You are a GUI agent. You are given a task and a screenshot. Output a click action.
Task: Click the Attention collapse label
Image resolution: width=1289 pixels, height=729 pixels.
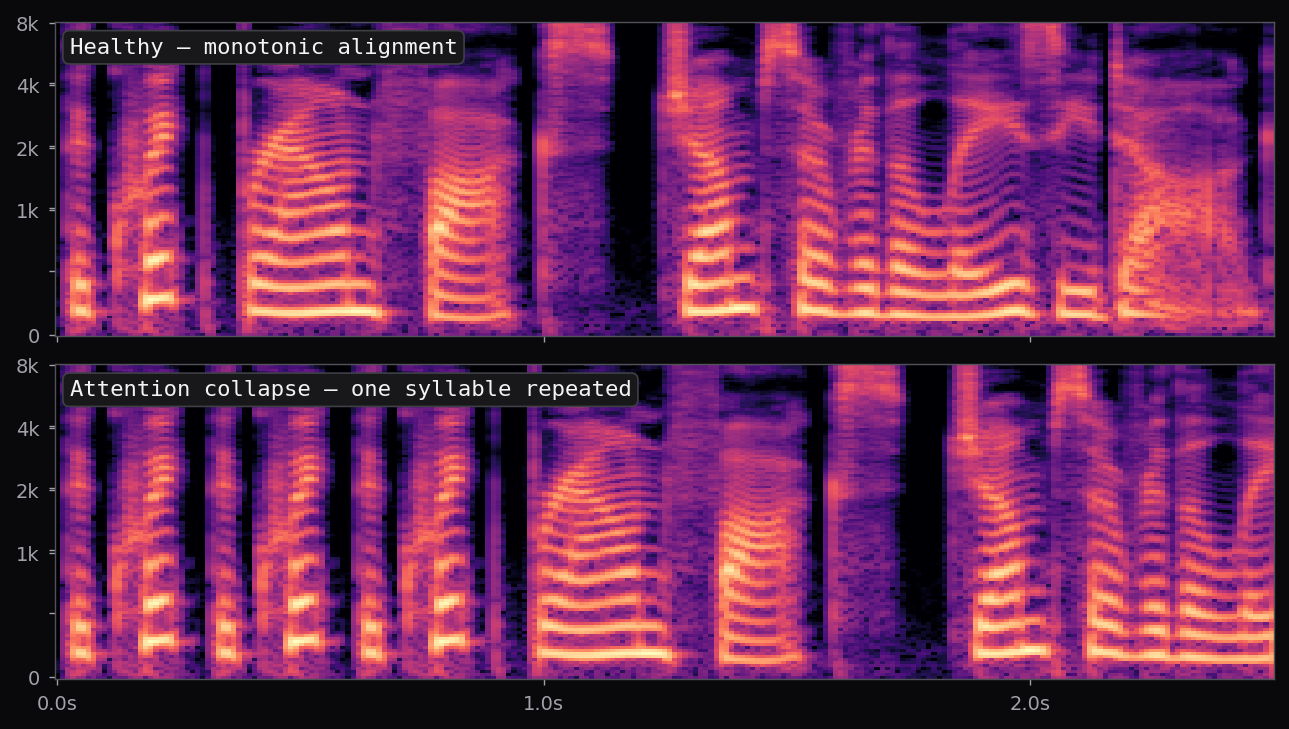point(349,388)
